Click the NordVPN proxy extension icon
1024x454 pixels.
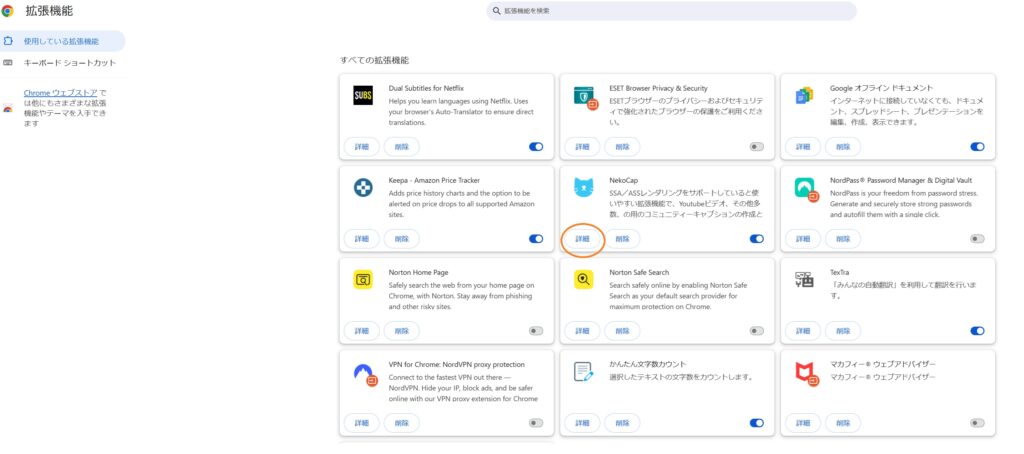click(x=365, y=374)
